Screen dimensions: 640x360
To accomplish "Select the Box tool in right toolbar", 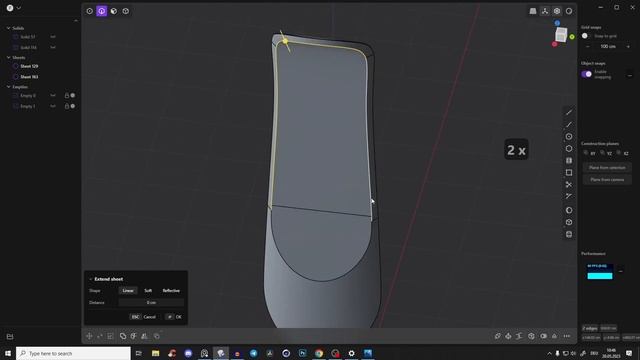I will [x=569, y=222].
